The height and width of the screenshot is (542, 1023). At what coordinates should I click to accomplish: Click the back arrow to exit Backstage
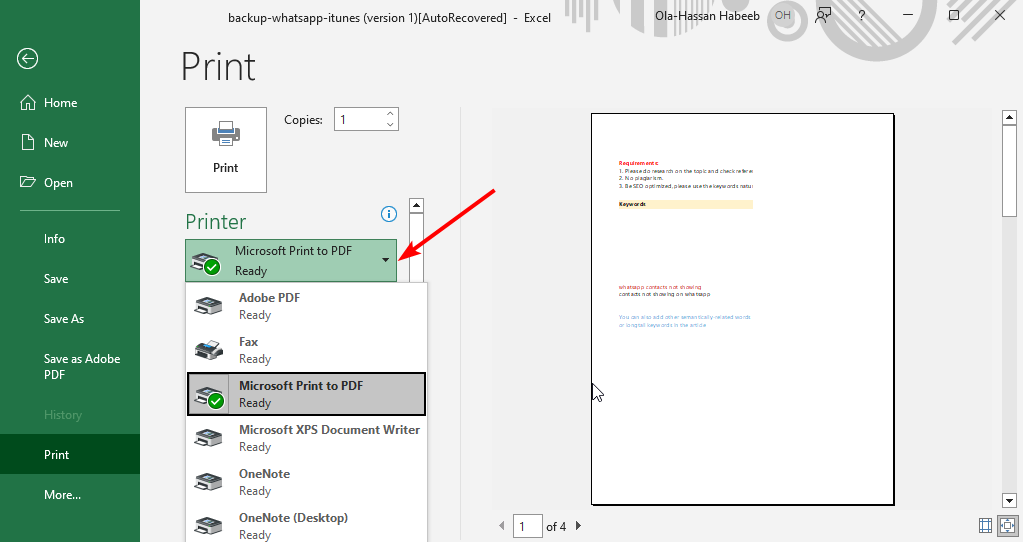click(x=27, y=59)
